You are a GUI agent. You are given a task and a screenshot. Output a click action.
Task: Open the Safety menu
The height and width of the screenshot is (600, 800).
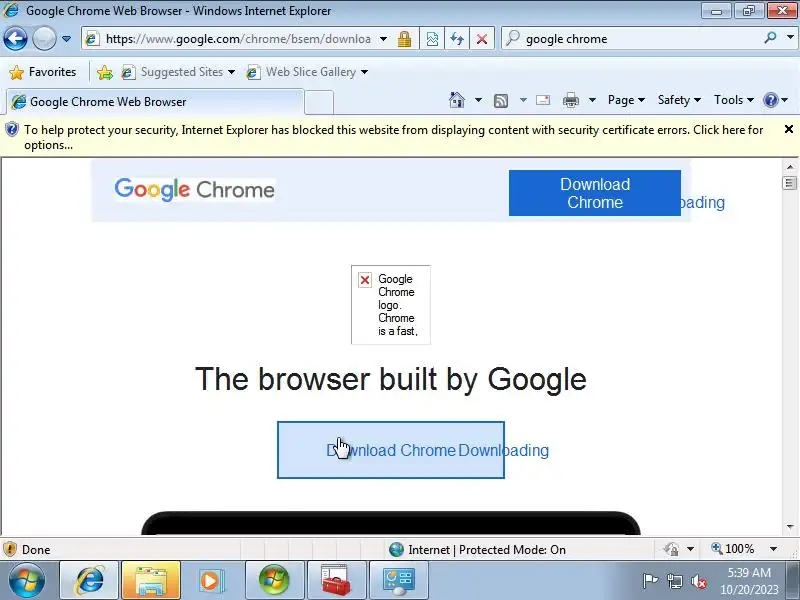(679, 100)
